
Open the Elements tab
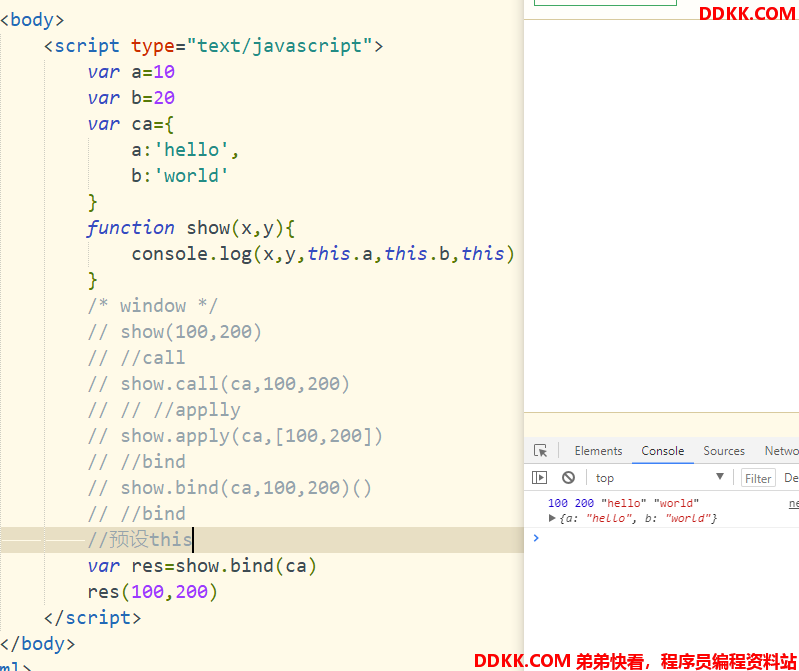(x=598, y=451)
